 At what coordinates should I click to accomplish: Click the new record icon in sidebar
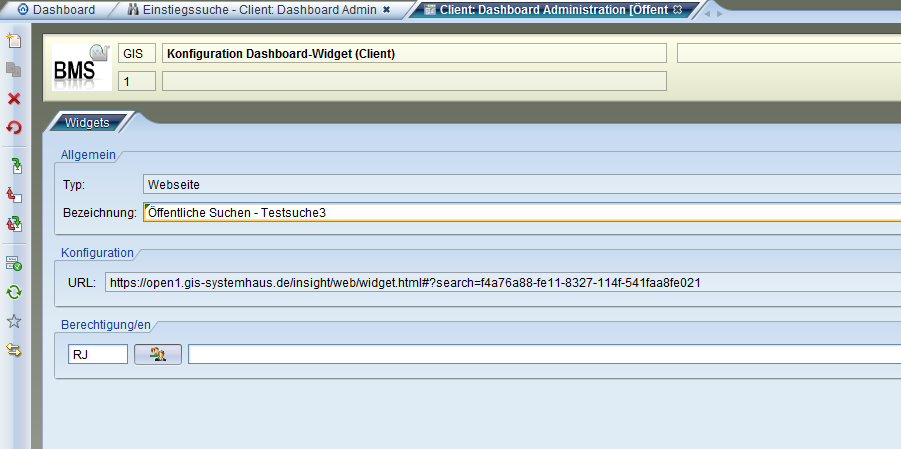[x=14, y=41]
